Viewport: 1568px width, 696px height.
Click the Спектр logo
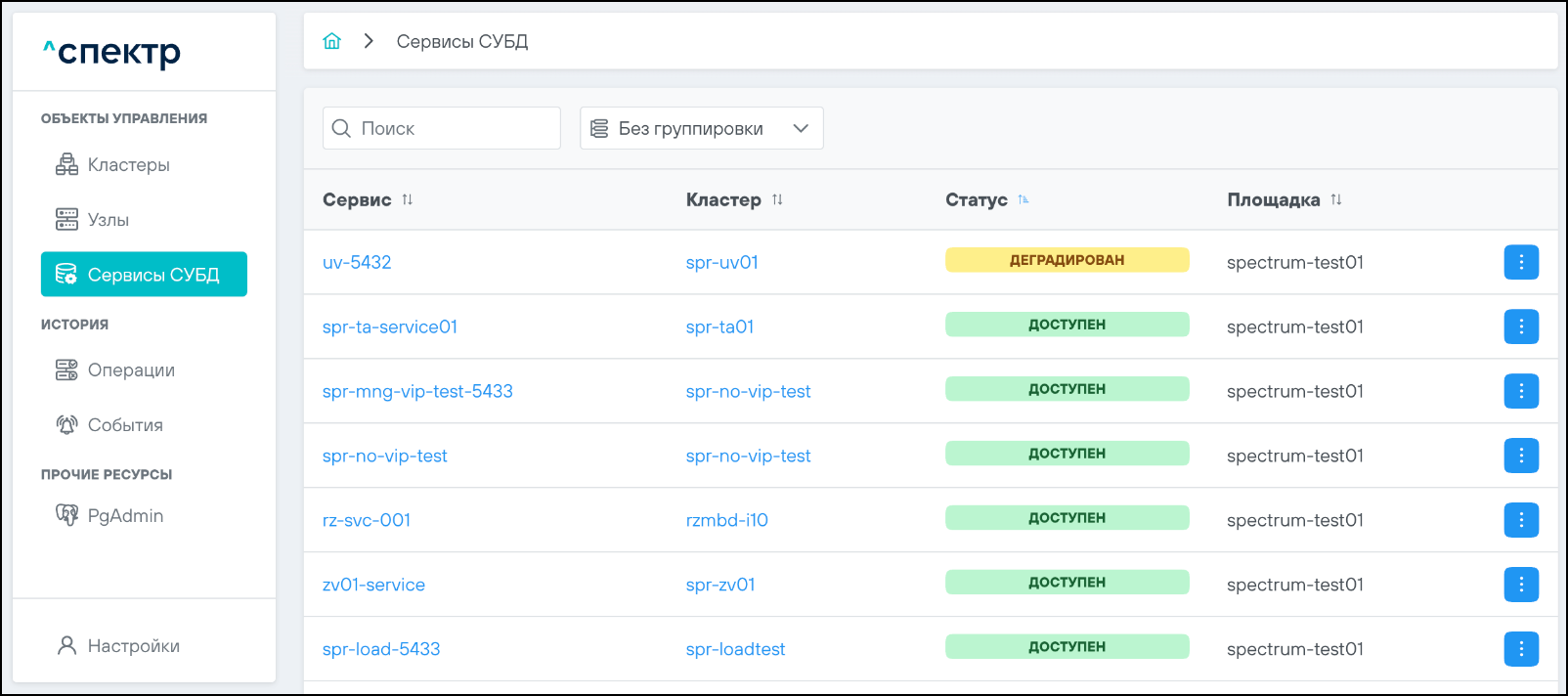(x=112, y=53)
